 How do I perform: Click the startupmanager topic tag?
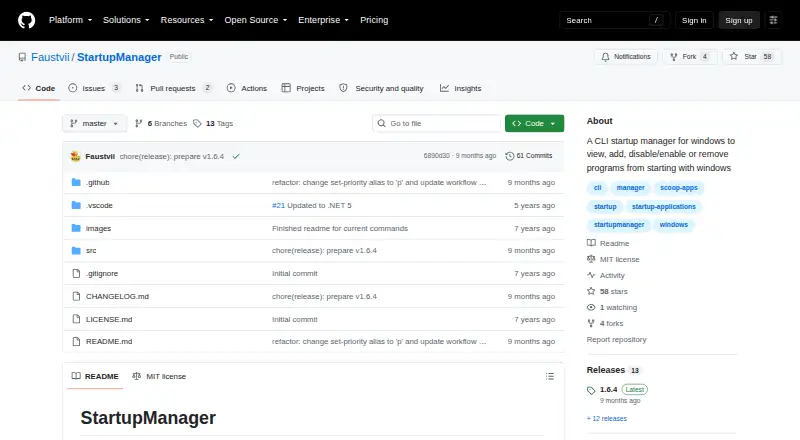[619, 225]
